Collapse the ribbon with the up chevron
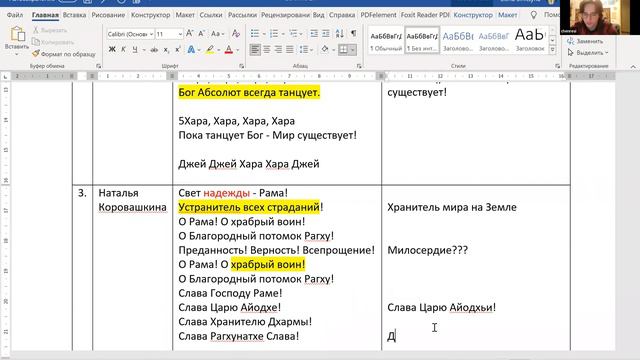 coord(633,66)
